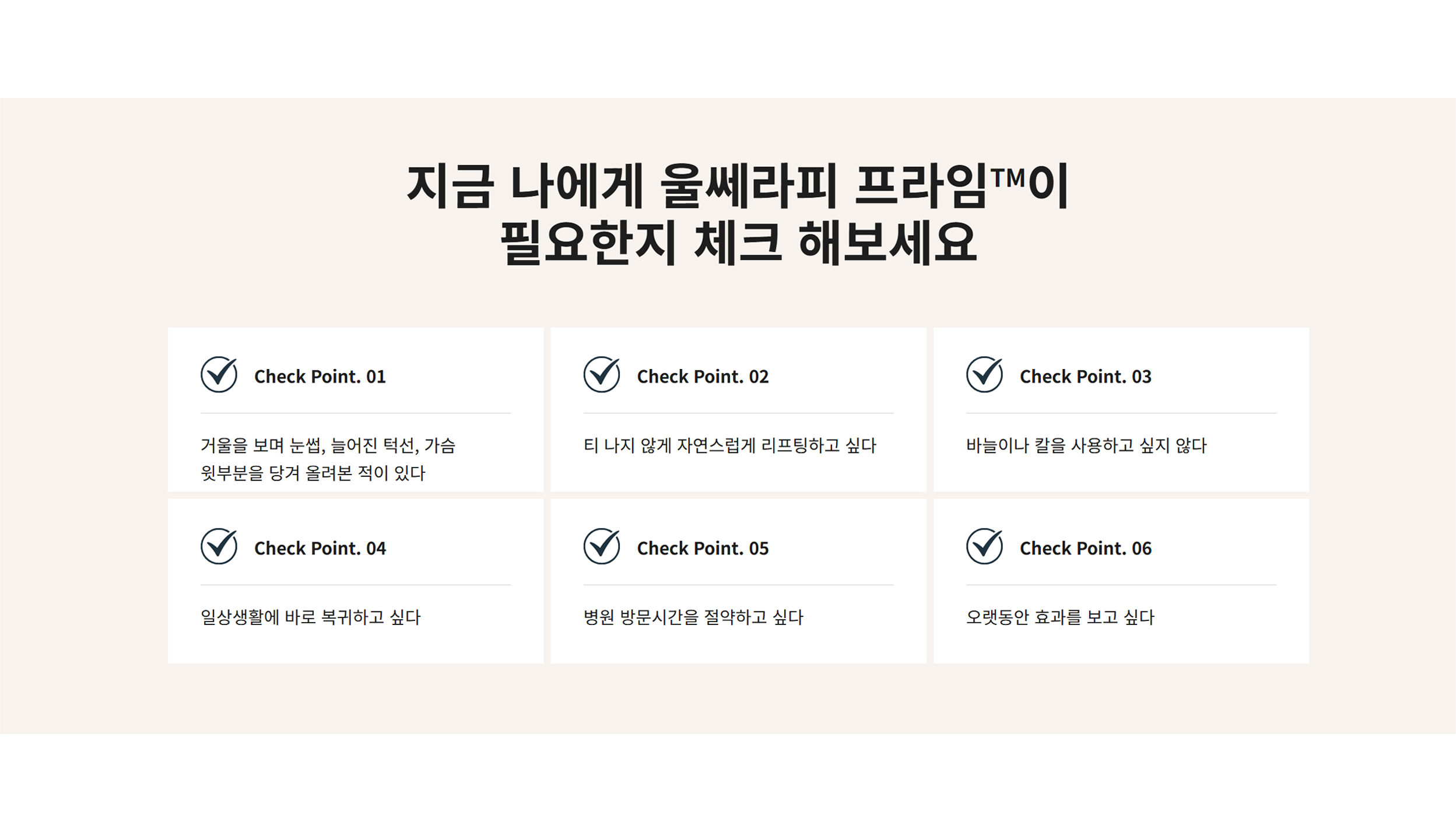Image resolution: width=1456 pixels, height=832 pixels.
Task: Select the checkmark icon next to Check Point. 03
Action: click(984, 375)
